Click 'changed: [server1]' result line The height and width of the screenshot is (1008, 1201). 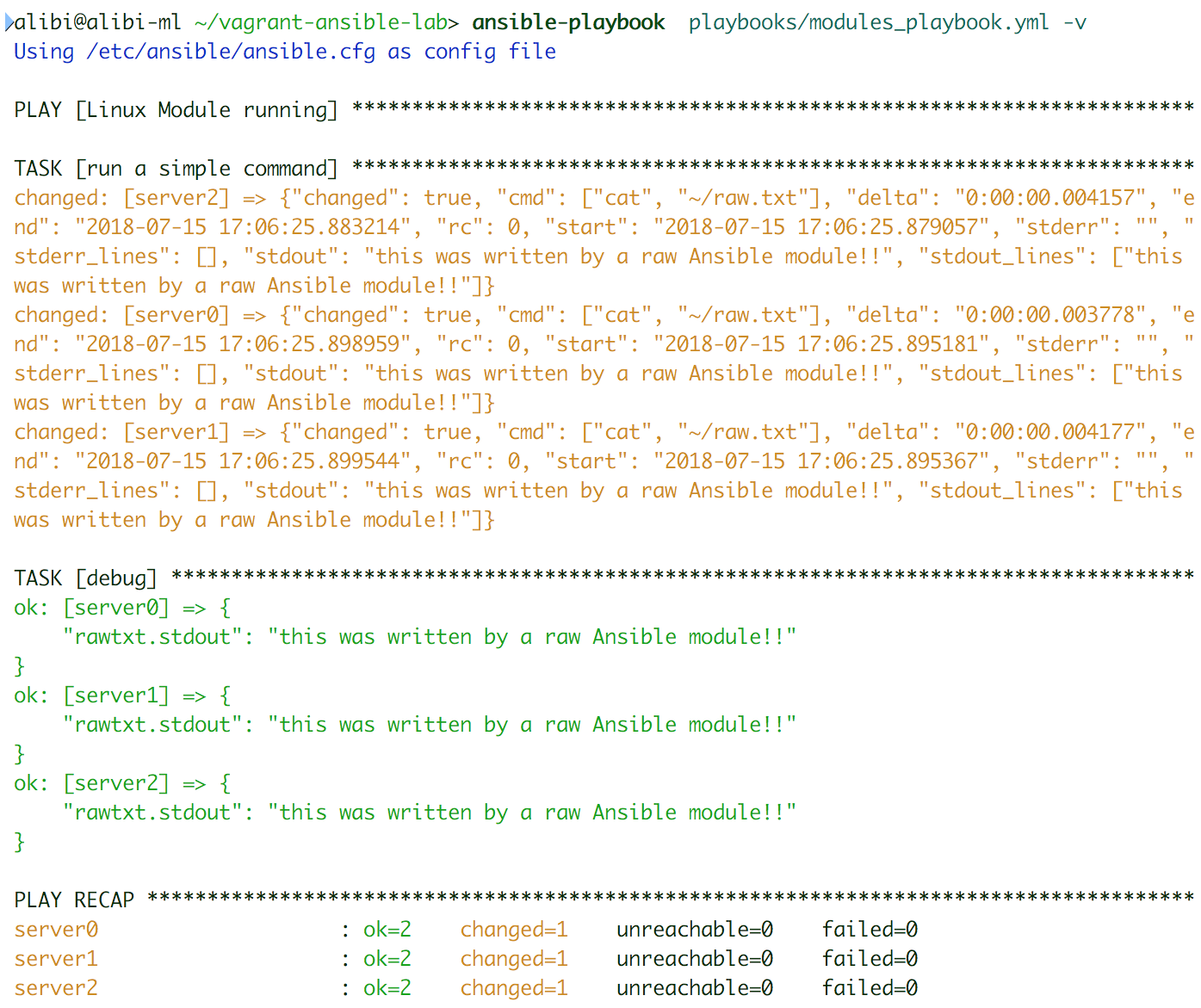121,432
